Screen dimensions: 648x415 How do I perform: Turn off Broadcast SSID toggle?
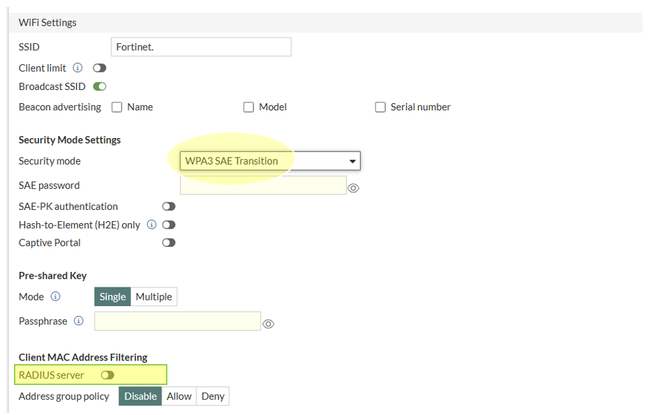click(99, 87)
